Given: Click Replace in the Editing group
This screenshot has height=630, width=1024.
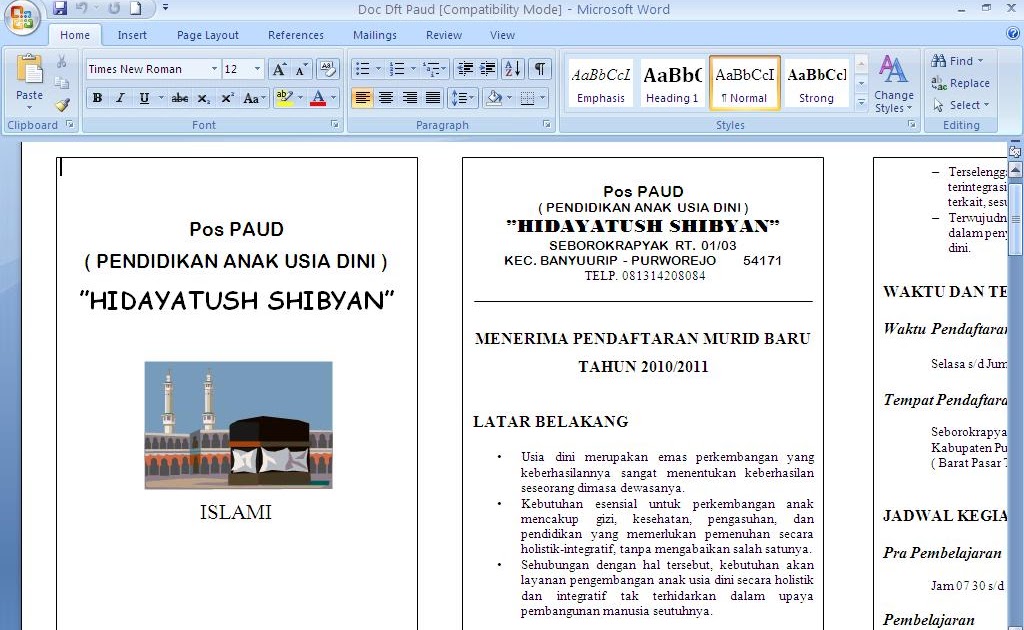Looking at the screenshot, I should click(x=963, y=83).
